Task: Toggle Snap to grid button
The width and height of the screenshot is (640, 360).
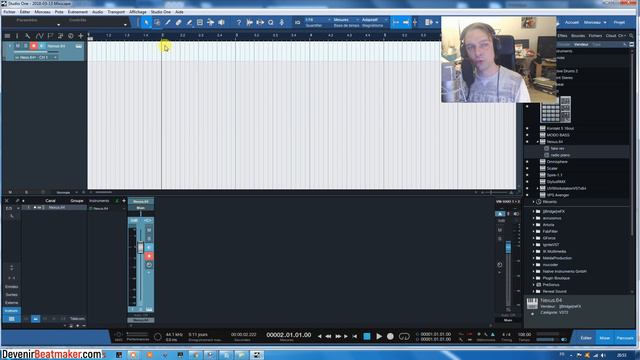Action: point(406,22)
